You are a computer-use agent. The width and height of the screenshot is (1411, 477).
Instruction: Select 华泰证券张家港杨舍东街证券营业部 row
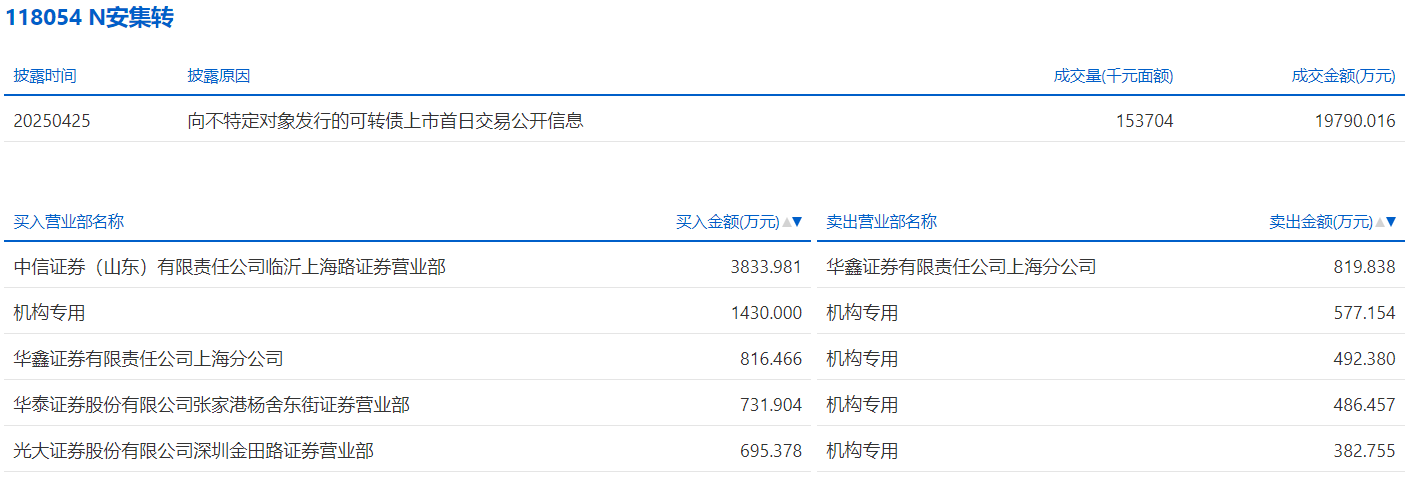(211, 405)
